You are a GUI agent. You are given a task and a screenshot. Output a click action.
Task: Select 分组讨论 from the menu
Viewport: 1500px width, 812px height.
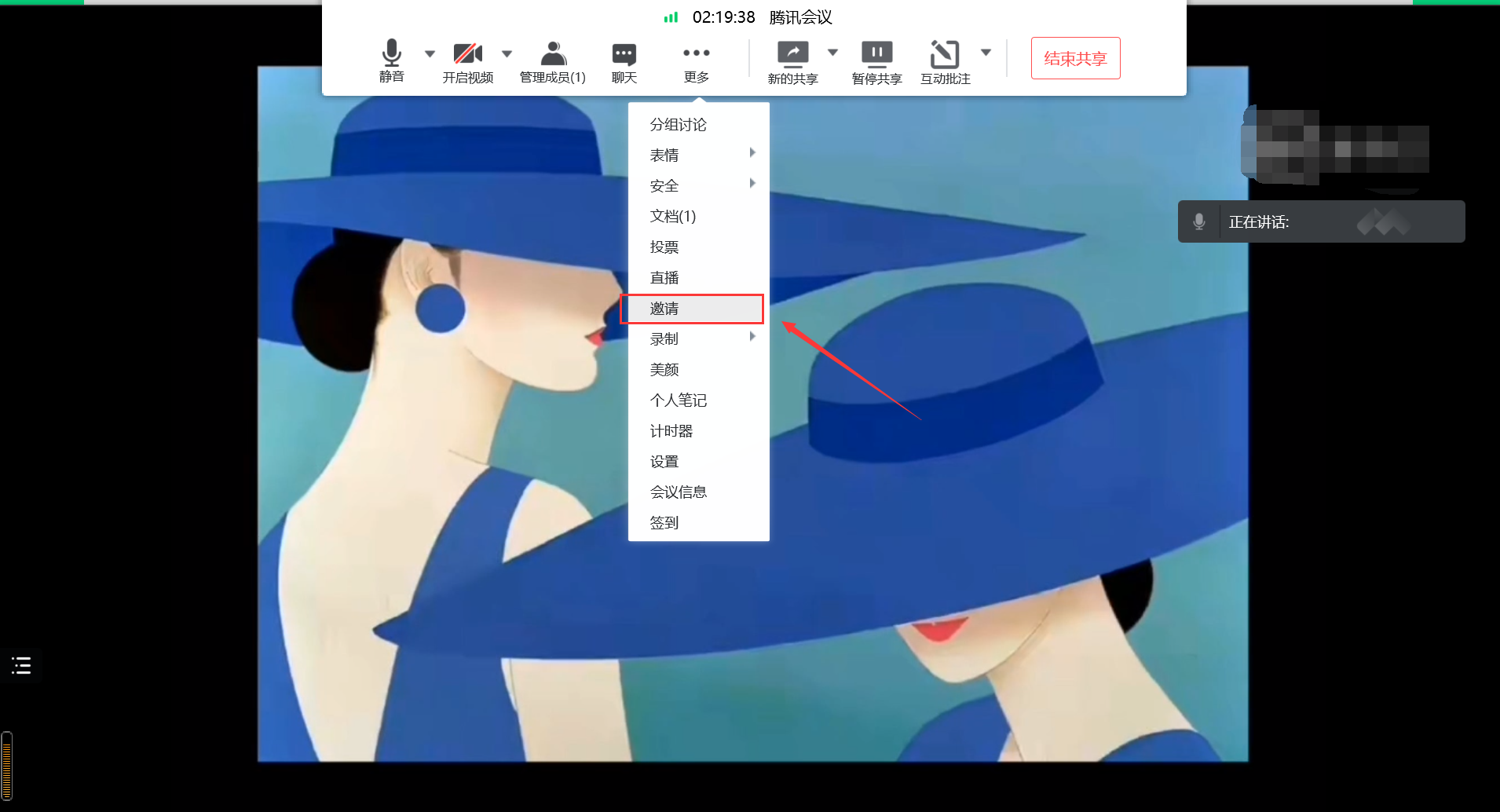698,124
